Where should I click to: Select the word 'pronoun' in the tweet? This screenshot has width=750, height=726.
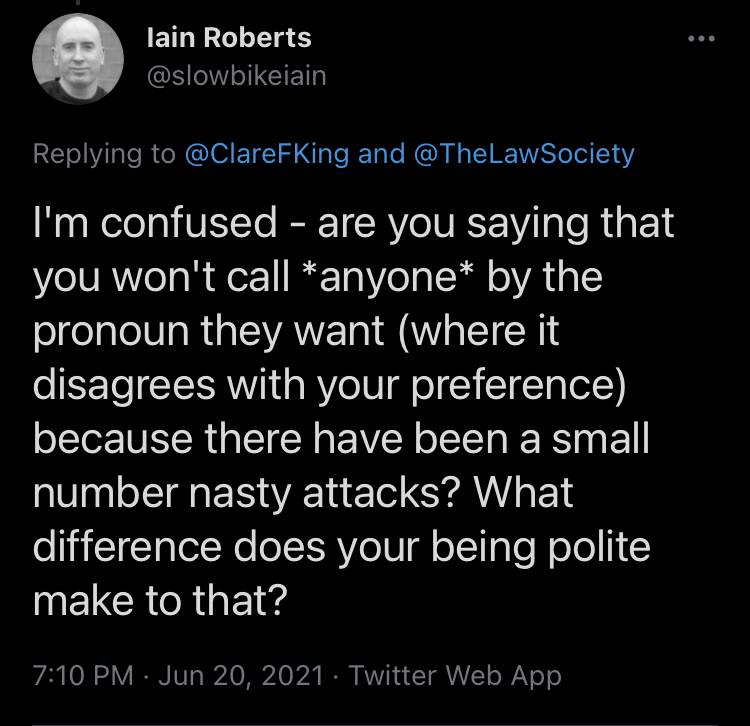point(111,331)
